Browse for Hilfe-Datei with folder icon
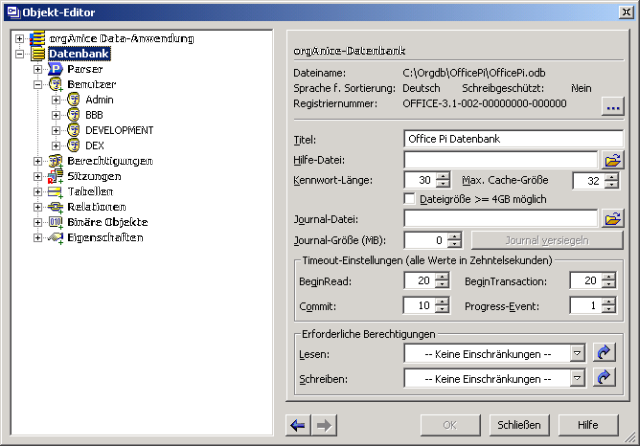 pos(613,160)
